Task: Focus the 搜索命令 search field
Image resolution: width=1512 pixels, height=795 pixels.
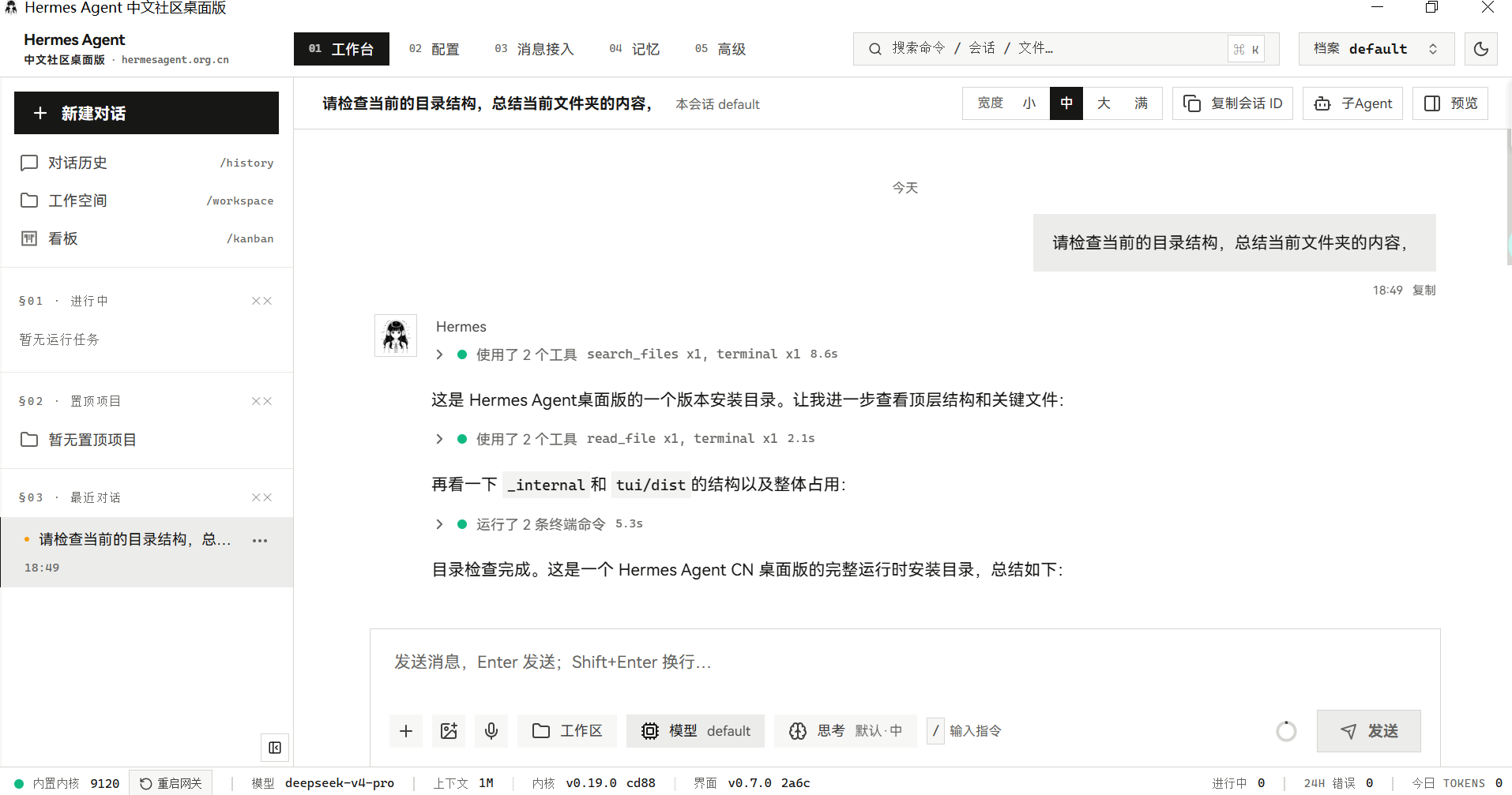Action: pyautogui.click(x=1067, y=49)
